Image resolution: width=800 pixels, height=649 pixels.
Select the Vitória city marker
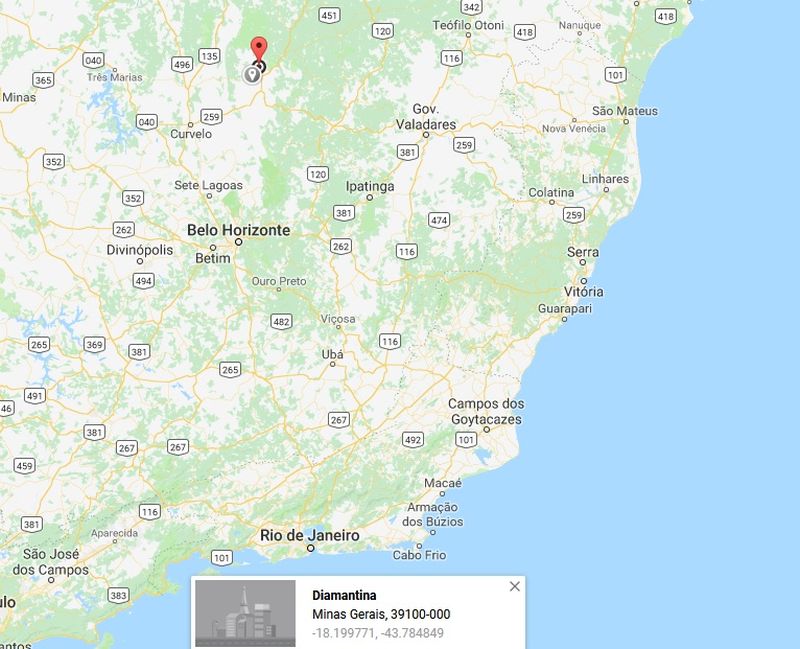click(584, 281)
